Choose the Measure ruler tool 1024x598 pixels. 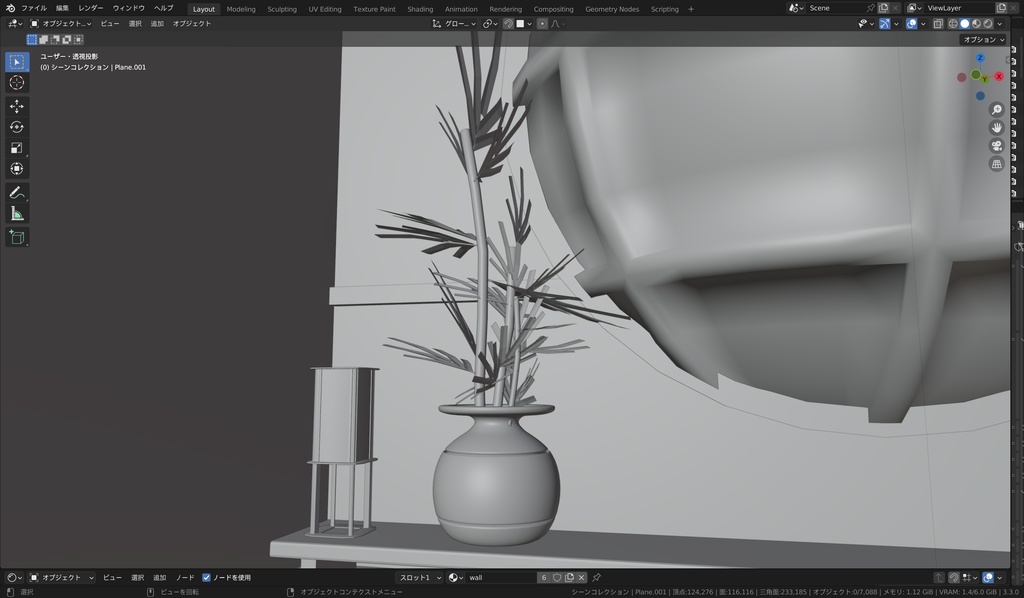pyautogui.click(x=17, y=213)
